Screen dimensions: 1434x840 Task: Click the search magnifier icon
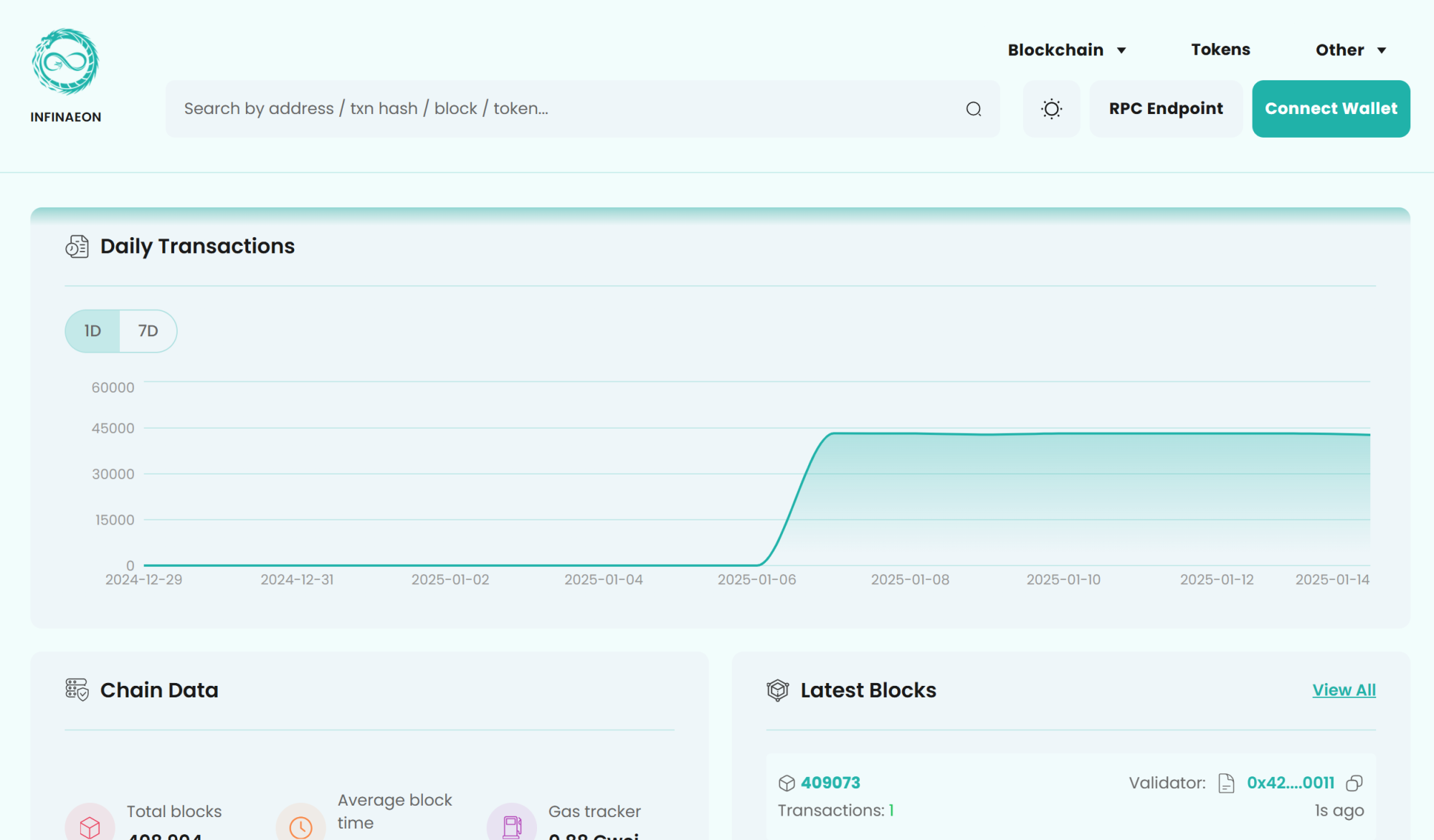[x=973, y=109]
